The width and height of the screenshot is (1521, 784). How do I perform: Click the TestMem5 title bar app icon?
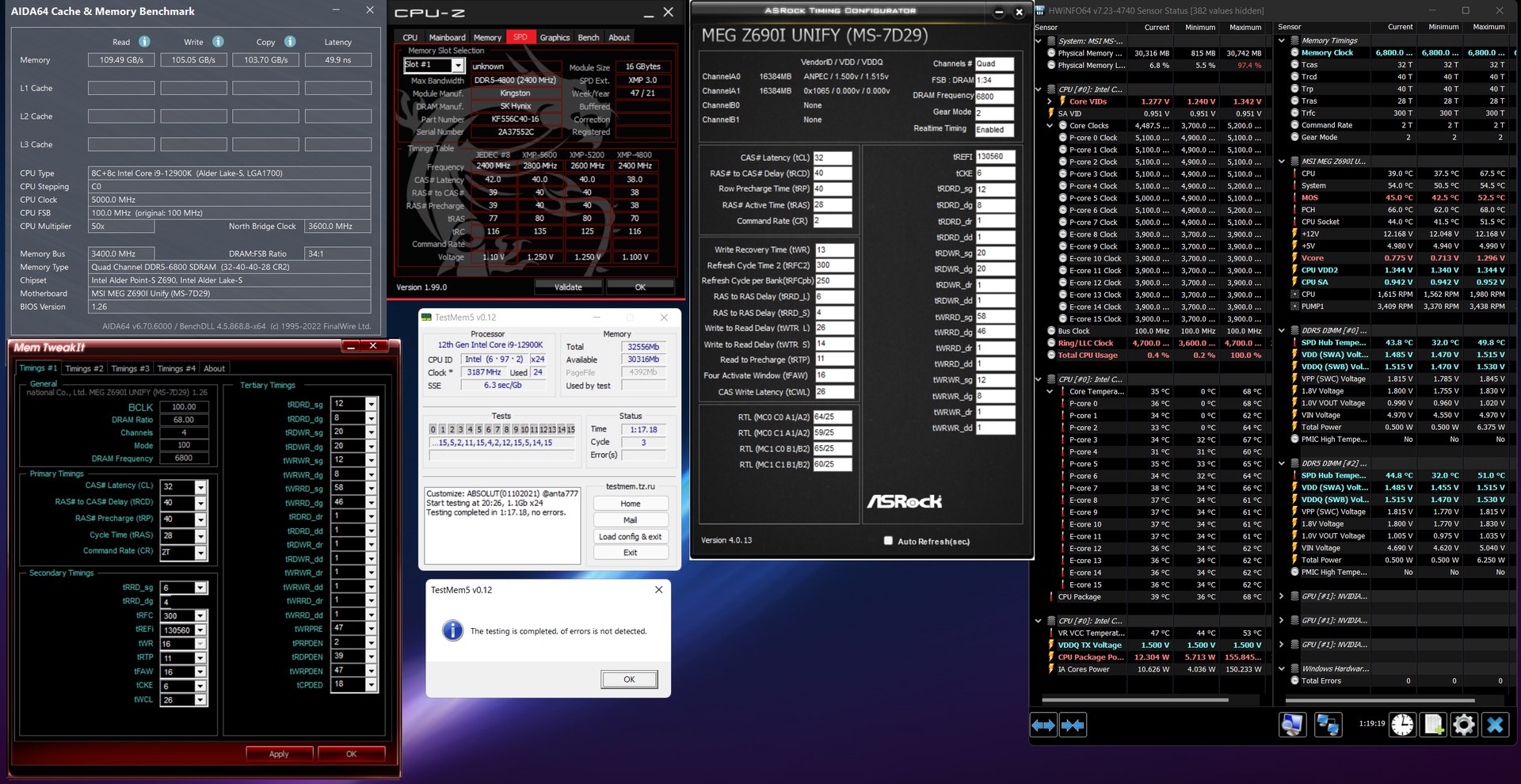click(427, 317)
